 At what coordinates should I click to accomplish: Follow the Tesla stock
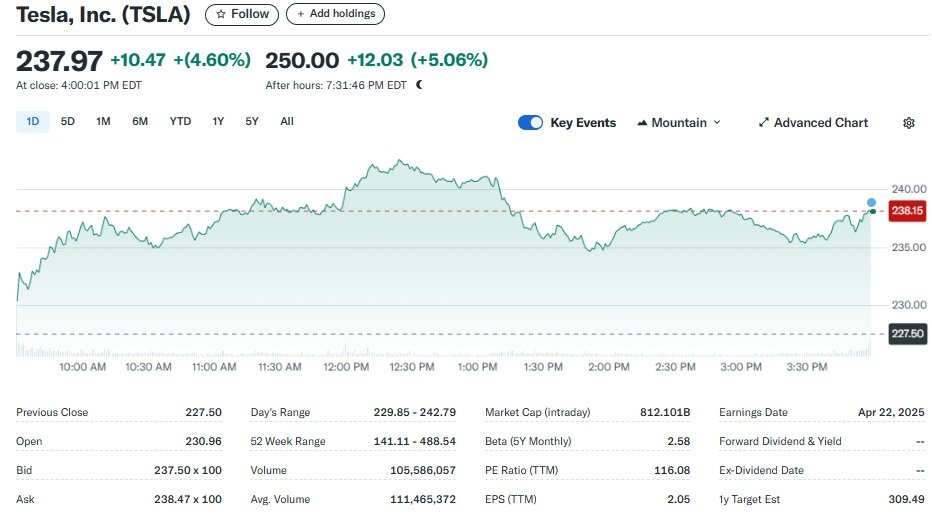(x=243, y=14)
